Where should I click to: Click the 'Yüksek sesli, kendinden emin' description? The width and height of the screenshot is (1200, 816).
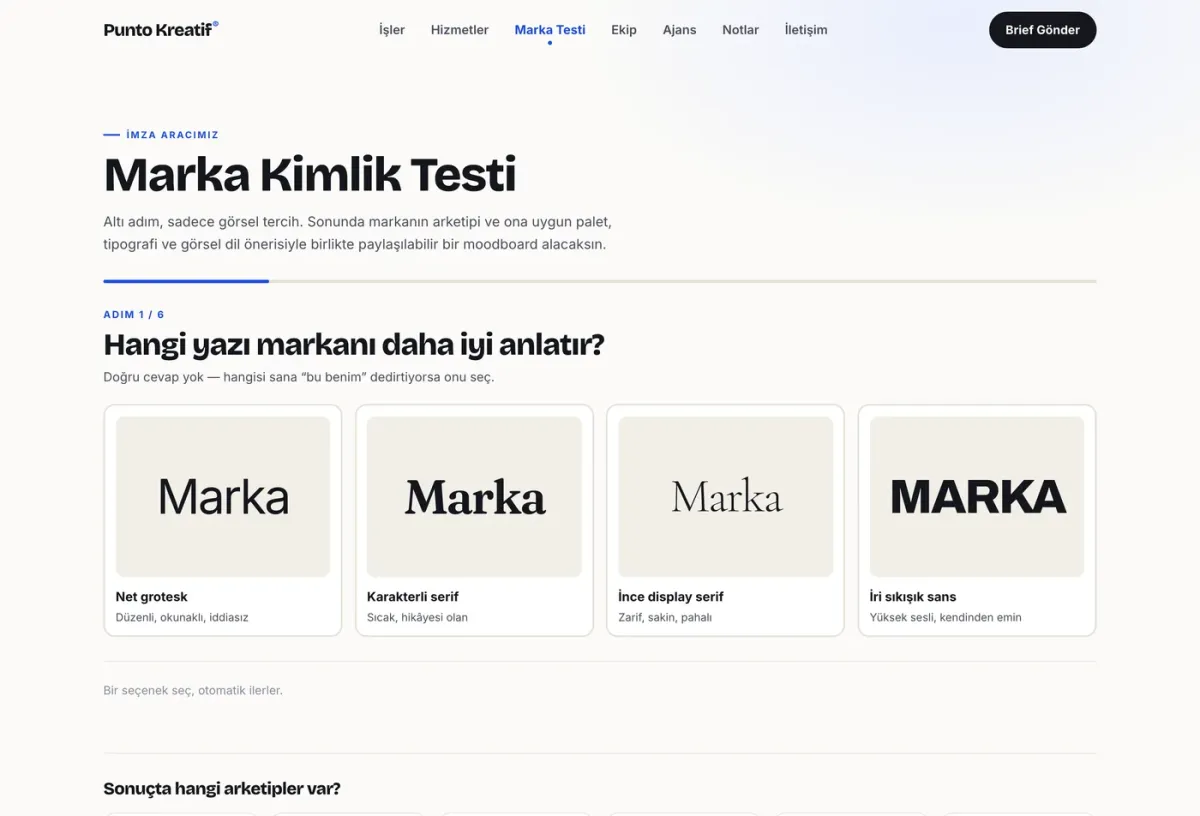[946, 617]
